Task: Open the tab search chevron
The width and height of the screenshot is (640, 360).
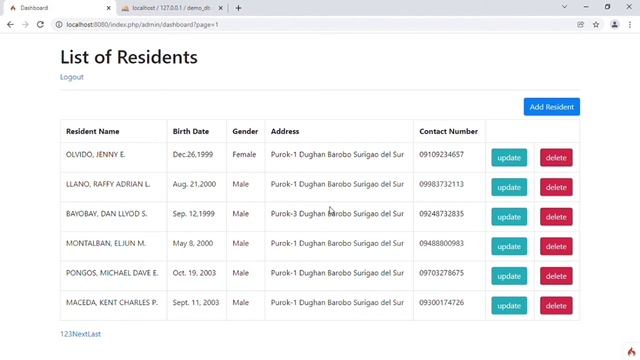Action: (x=564, y=7)
